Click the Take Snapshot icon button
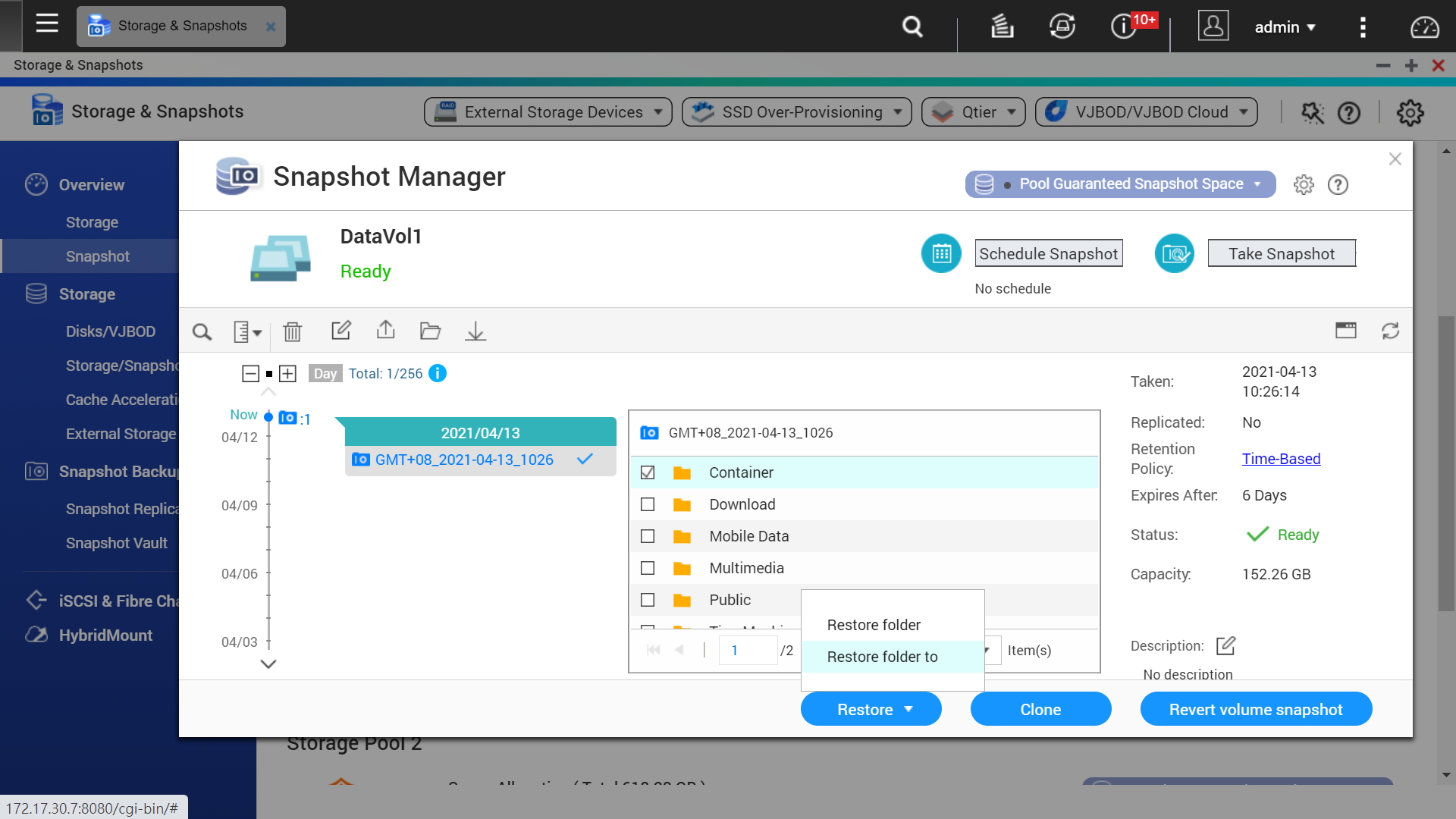 tap(1173, 253)
